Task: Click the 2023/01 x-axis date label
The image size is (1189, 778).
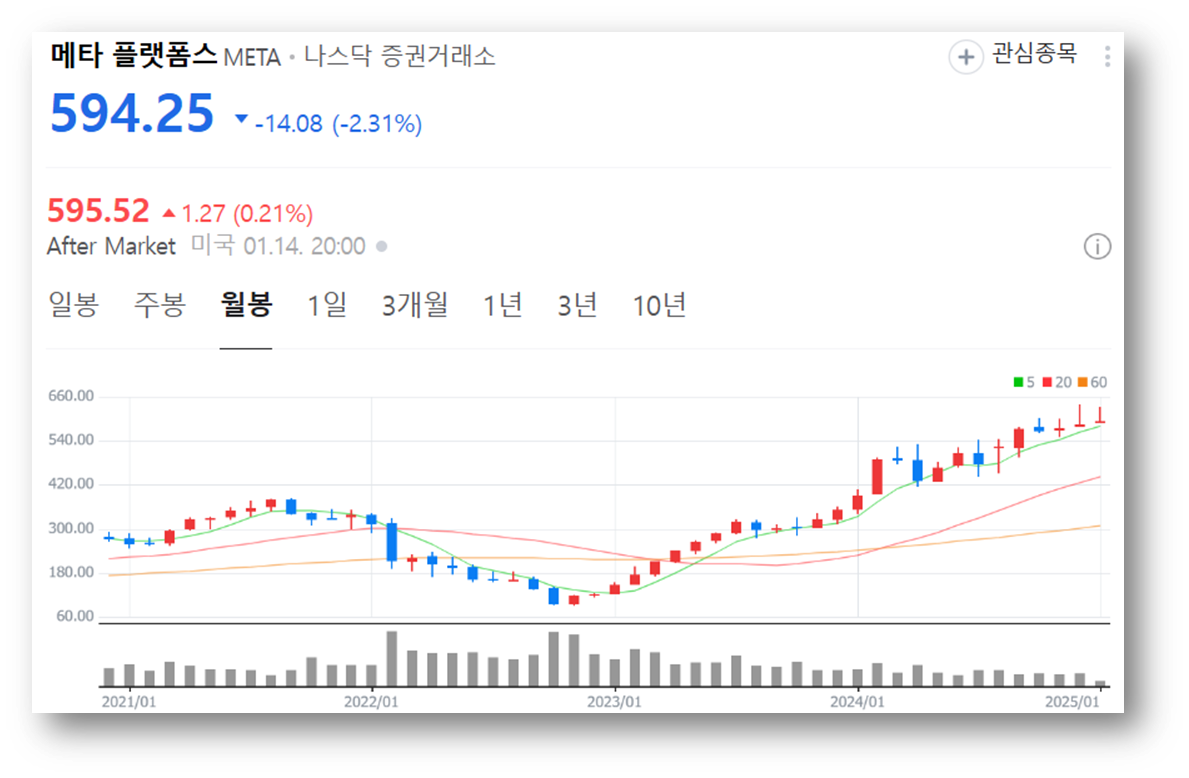Action: [x=614, y=701]
